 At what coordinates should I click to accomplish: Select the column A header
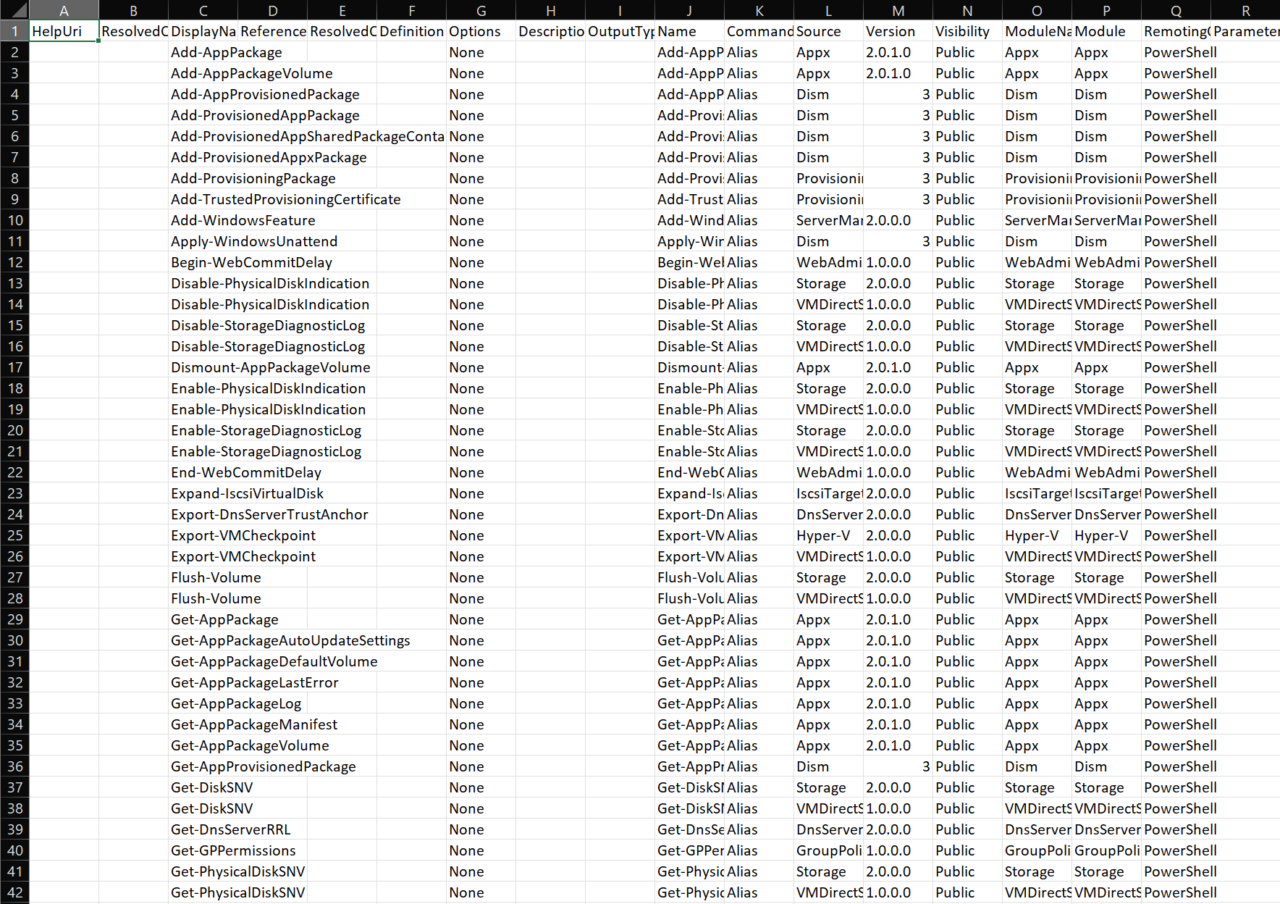(63, 10)
